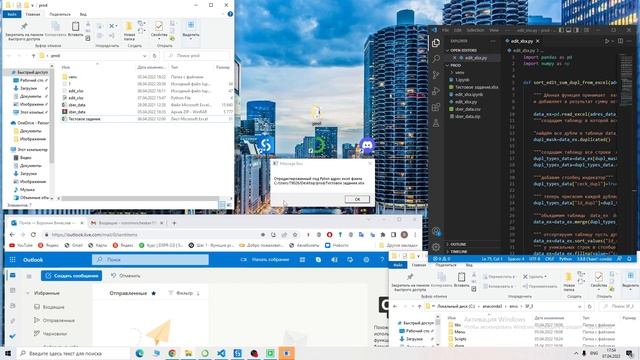640x360 pixels.
Task: Open Outlook Calendar icon in left rail
Action: coord(13,290)
